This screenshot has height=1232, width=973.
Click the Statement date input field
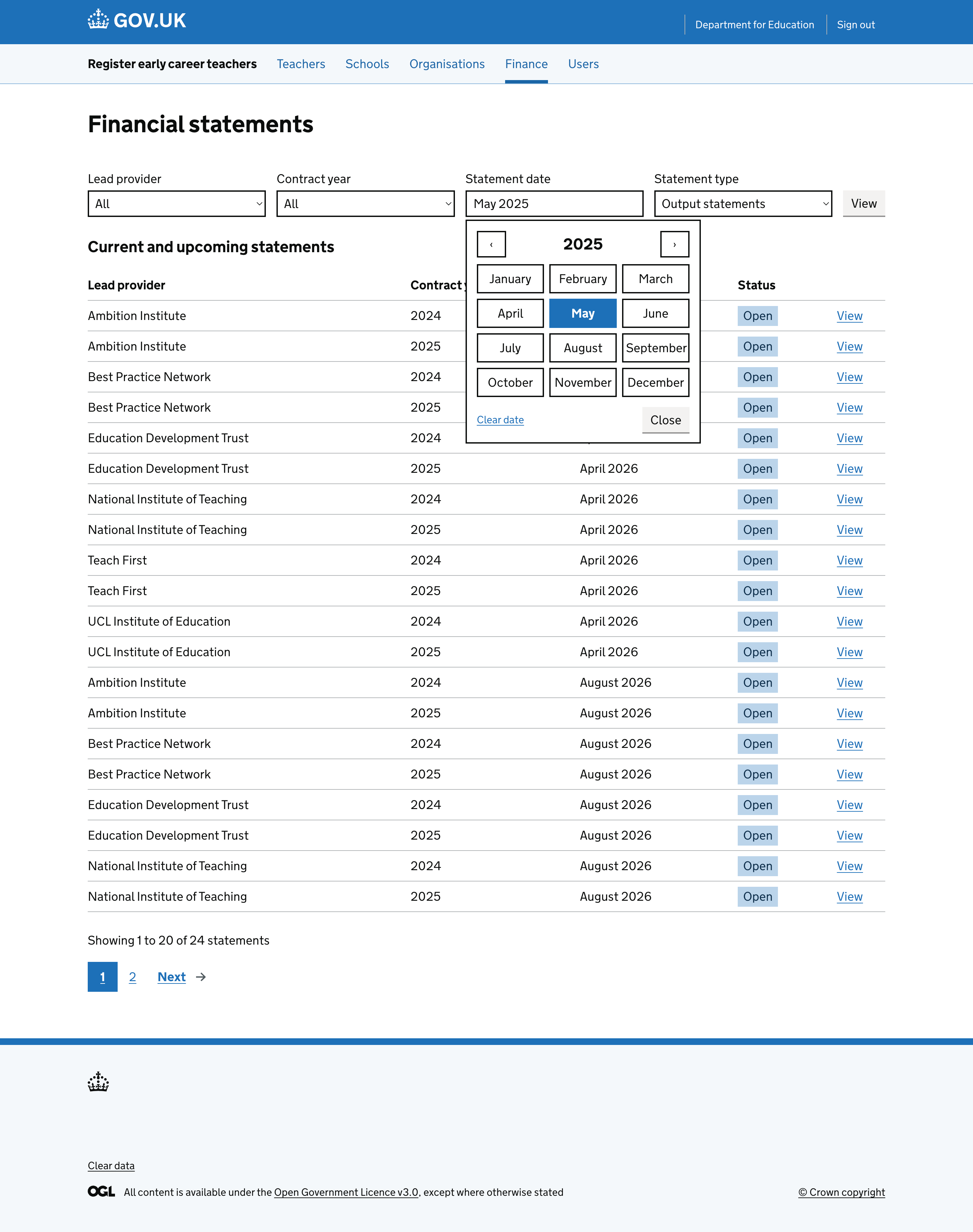click(554, 204)
